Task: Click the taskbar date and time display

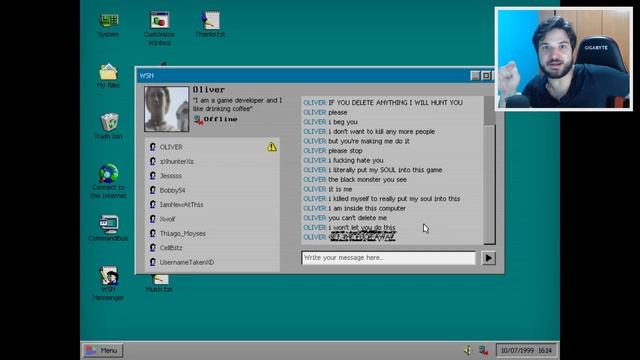Action: click(x=526, y=350)
